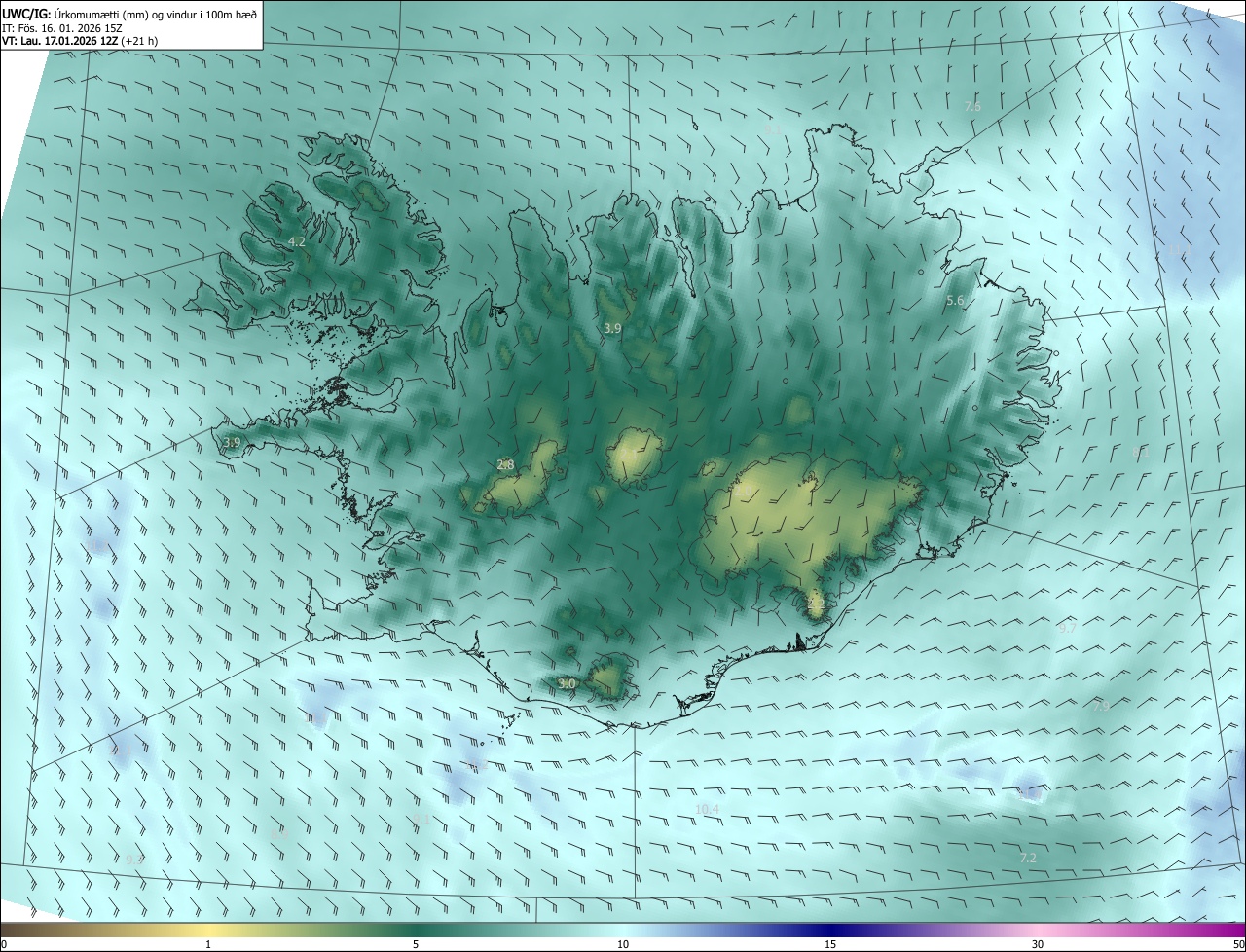Click the "2.8" value label on the map
The height and width of the screenshot is (952, 1246).
[505, 465]
